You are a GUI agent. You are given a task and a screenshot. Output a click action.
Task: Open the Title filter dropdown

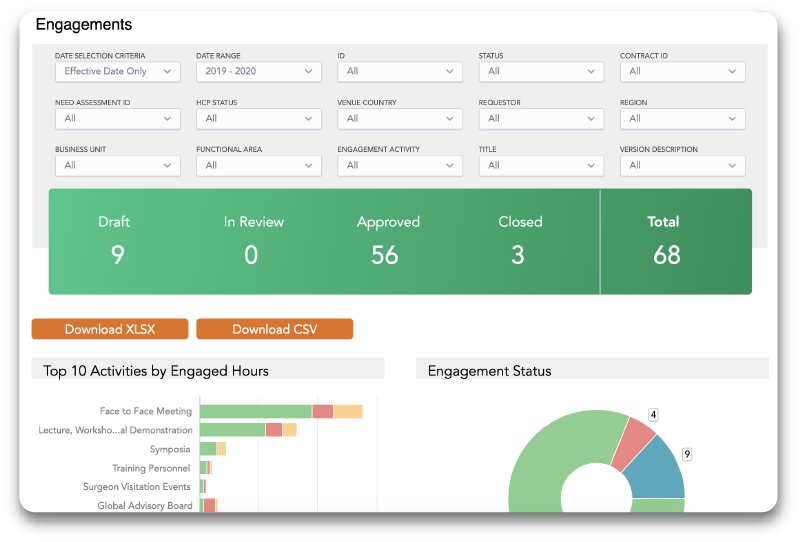[x=541, y=166]
